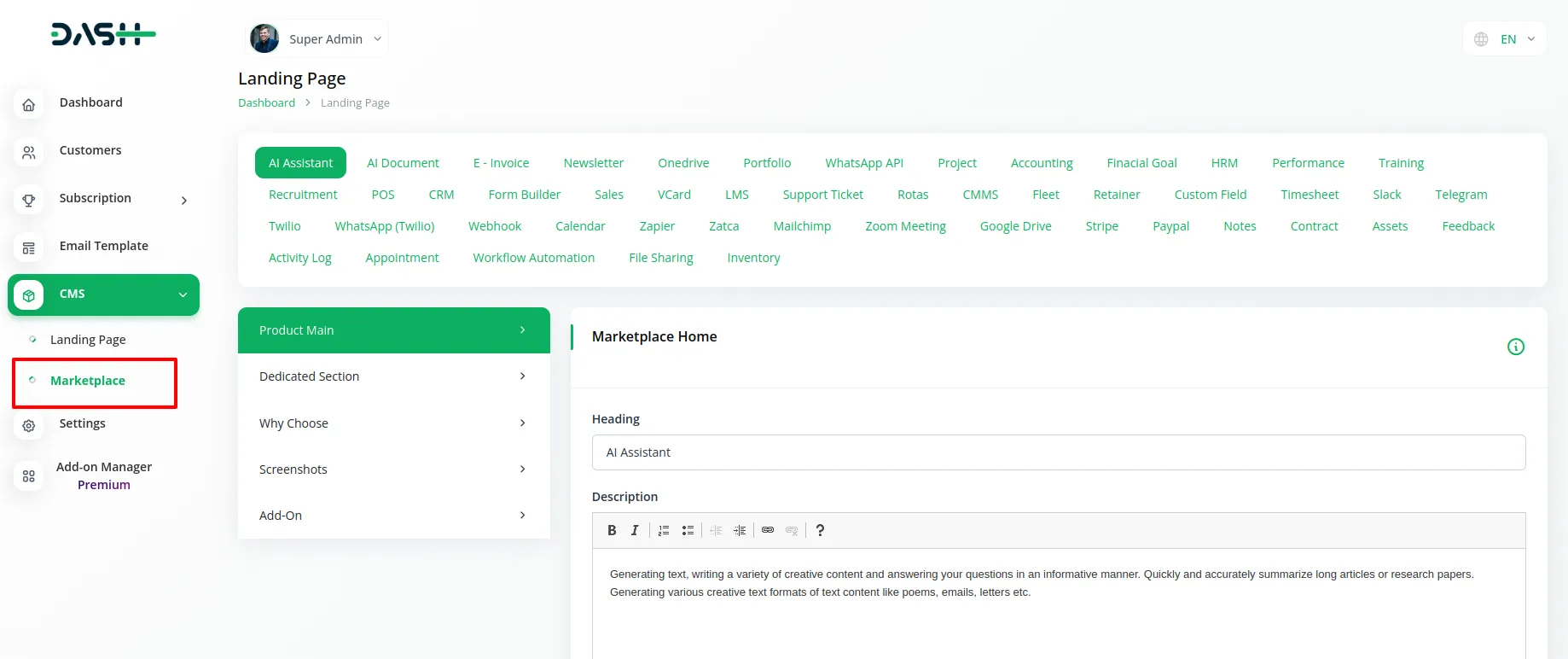Screen dimensions: 1568x659
Task: Toggle italic formatting in description editor
Action: pos(635,530)
